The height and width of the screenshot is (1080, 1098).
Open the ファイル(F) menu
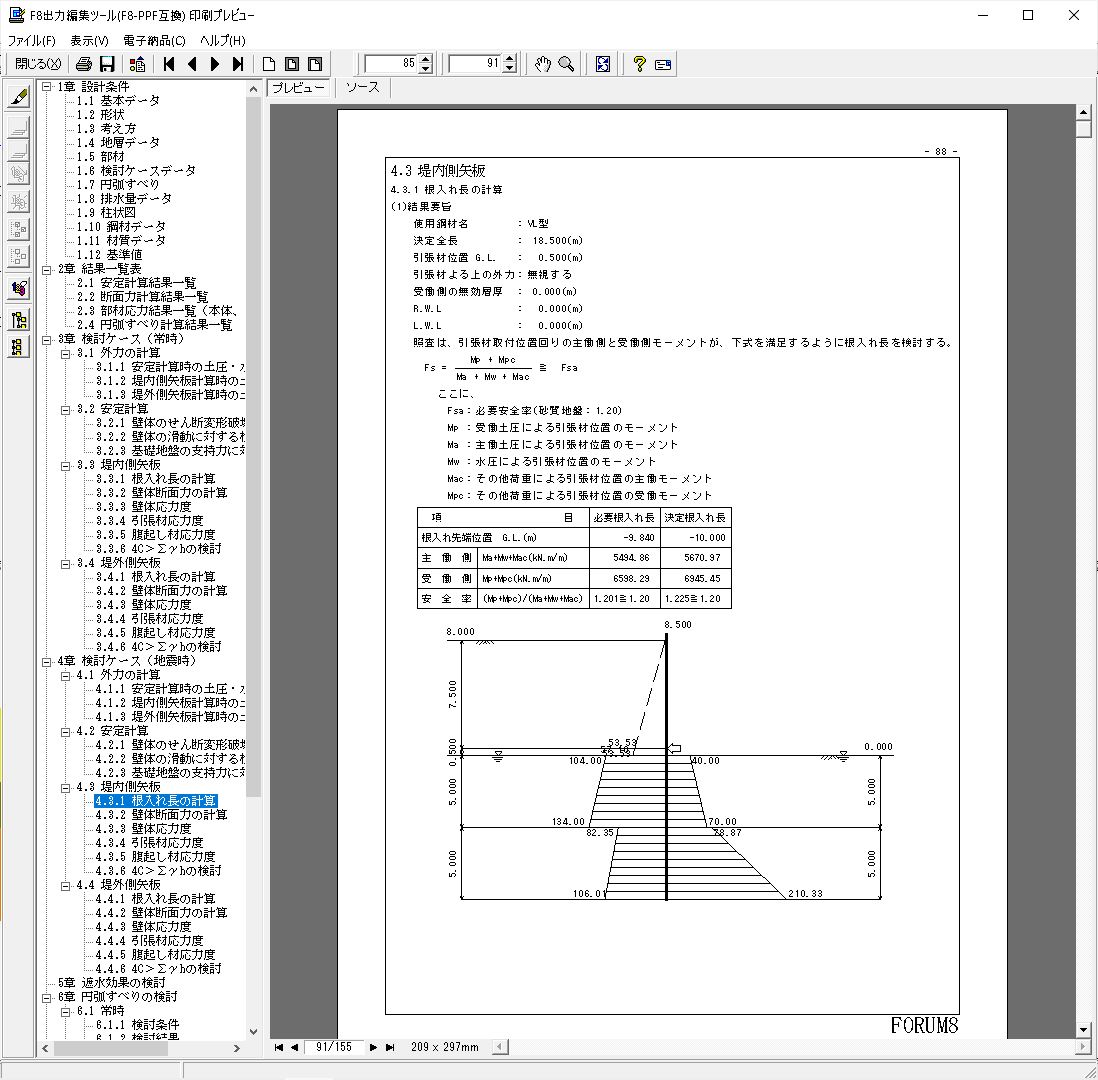[x=32, y=41]
